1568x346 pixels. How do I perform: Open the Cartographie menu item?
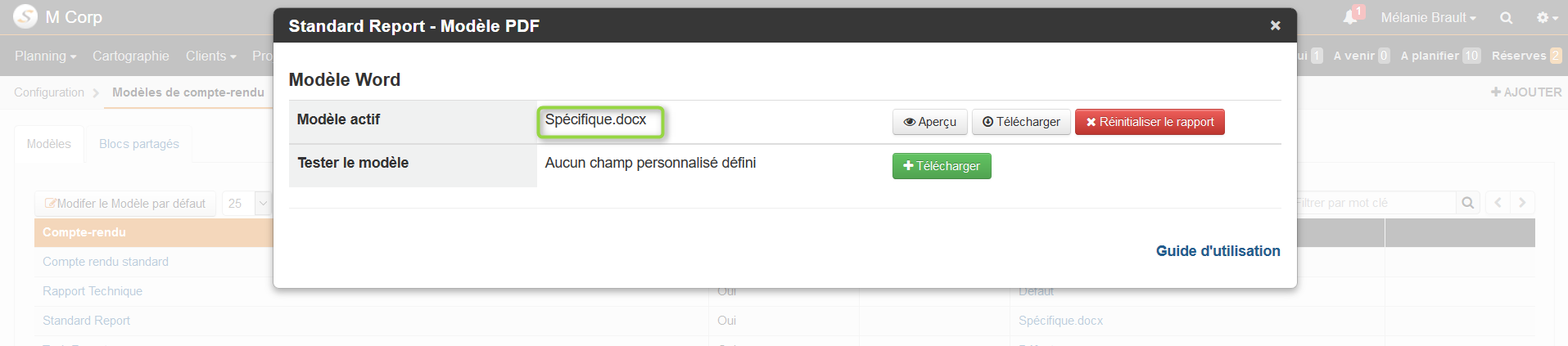click(x=131, y=56)
